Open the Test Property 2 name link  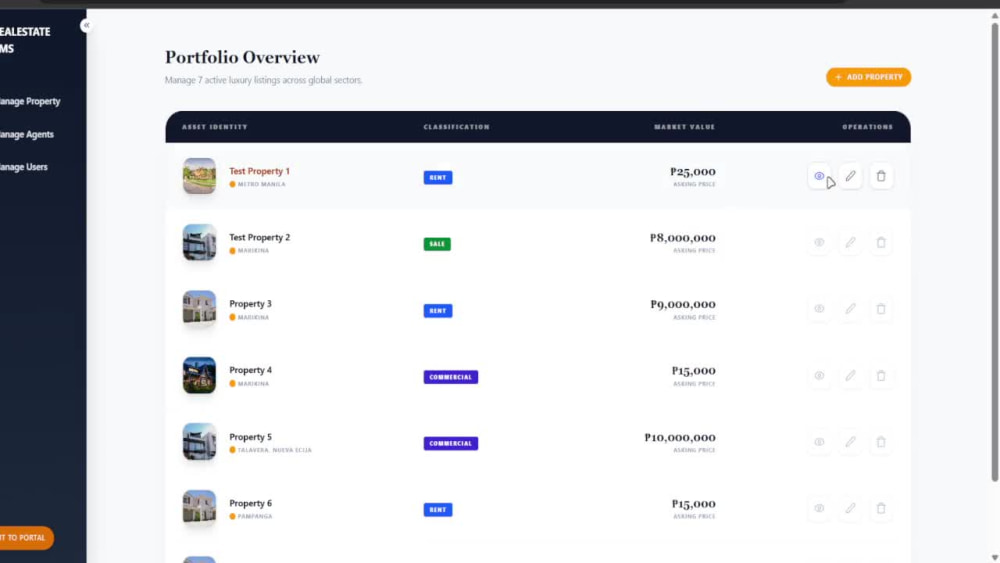click(260, 237)
